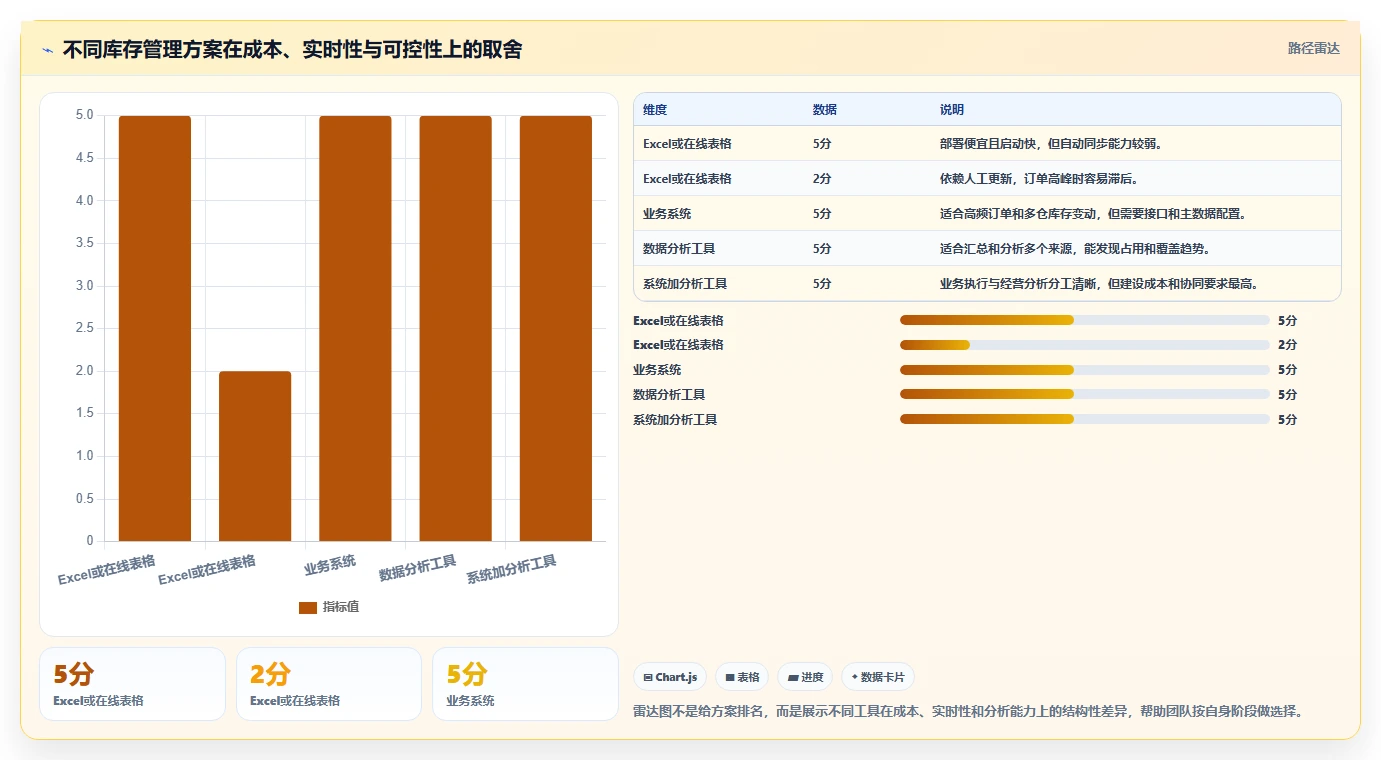
Task: Click the 0 y-axis tick label
Action: coord(90,541)
